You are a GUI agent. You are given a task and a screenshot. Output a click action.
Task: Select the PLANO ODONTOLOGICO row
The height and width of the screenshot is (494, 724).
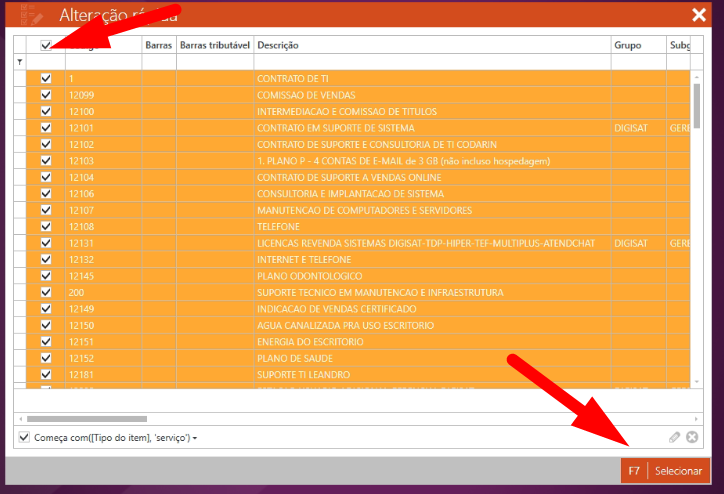430,276
